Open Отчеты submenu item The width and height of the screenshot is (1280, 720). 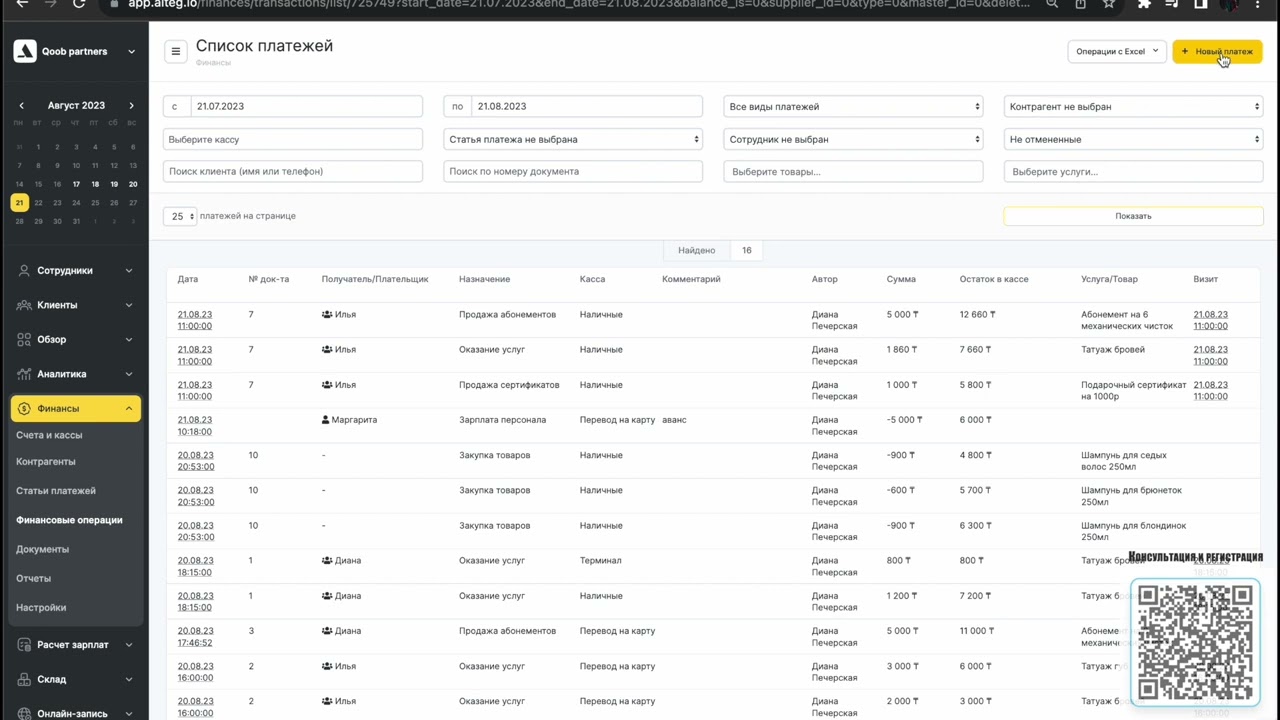click(x=33, y=578)
